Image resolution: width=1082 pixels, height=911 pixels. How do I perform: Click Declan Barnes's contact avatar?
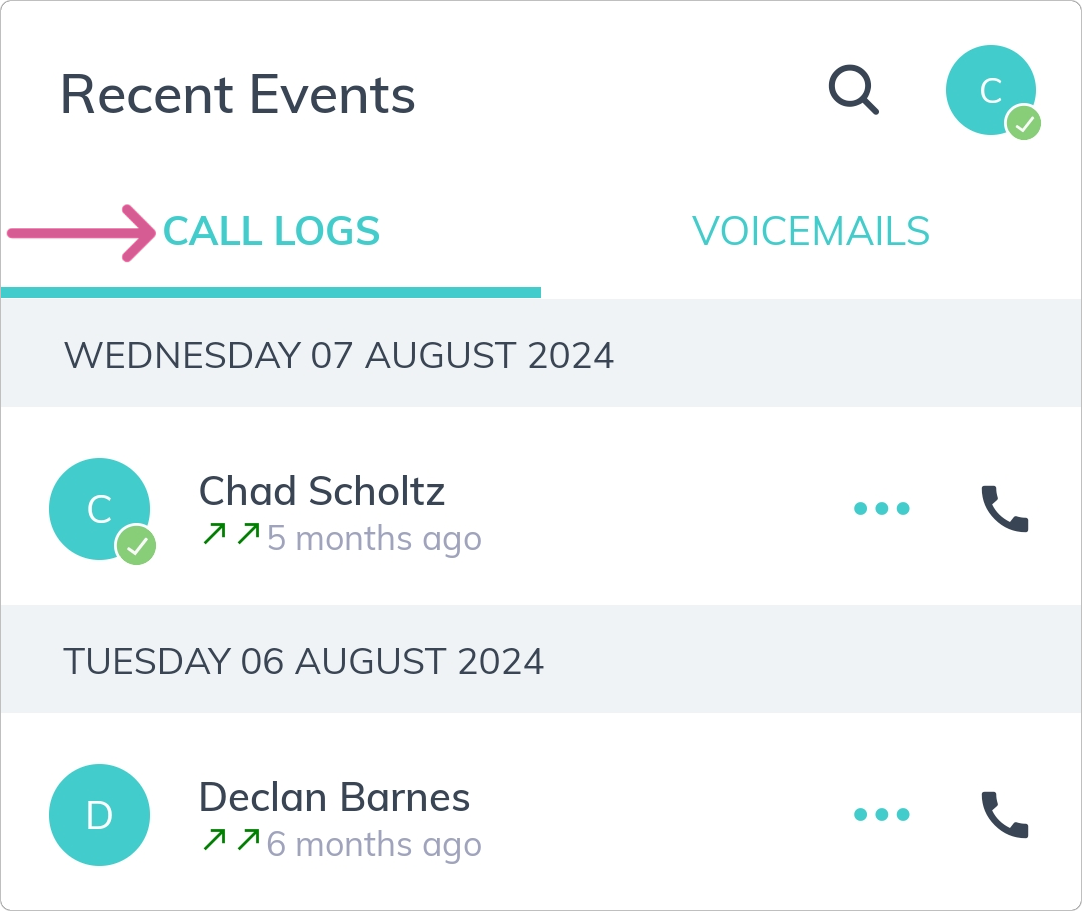point(99,814)
